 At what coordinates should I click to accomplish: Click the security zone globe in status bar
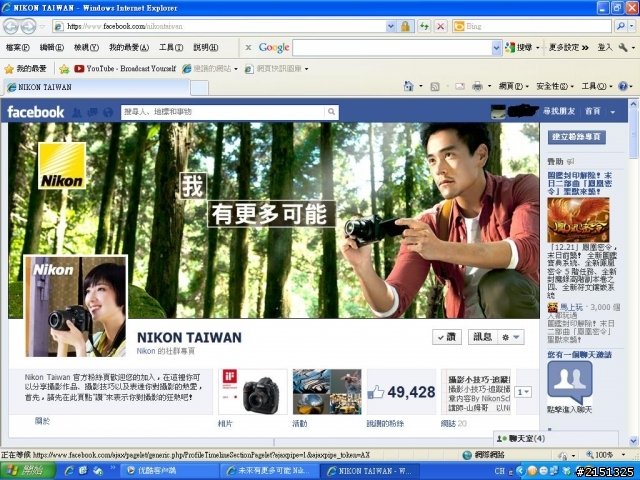tap(467, 455)
